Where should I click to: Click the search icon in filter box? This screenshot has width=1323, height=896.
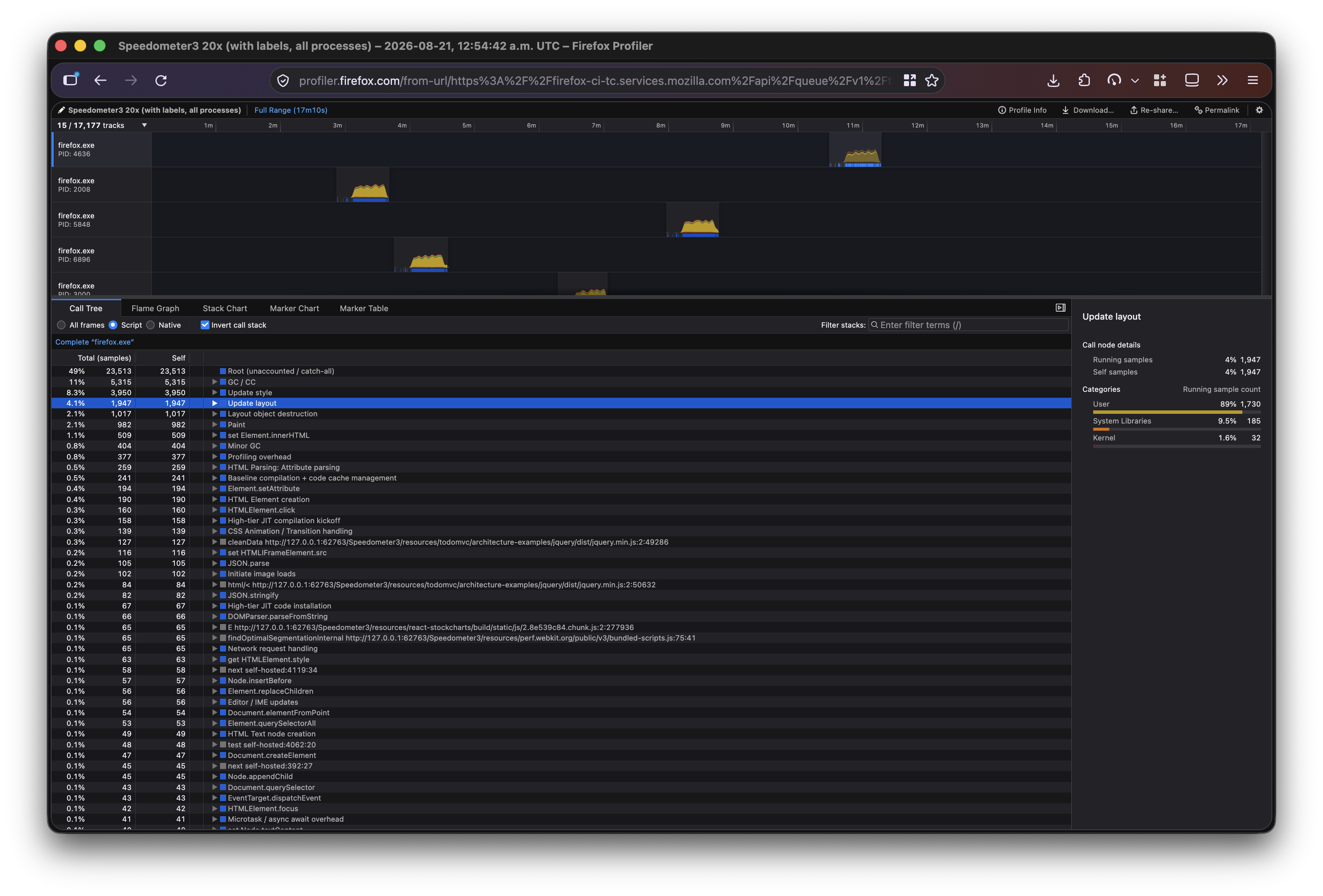pyautogui.click(x=874, y=325)
